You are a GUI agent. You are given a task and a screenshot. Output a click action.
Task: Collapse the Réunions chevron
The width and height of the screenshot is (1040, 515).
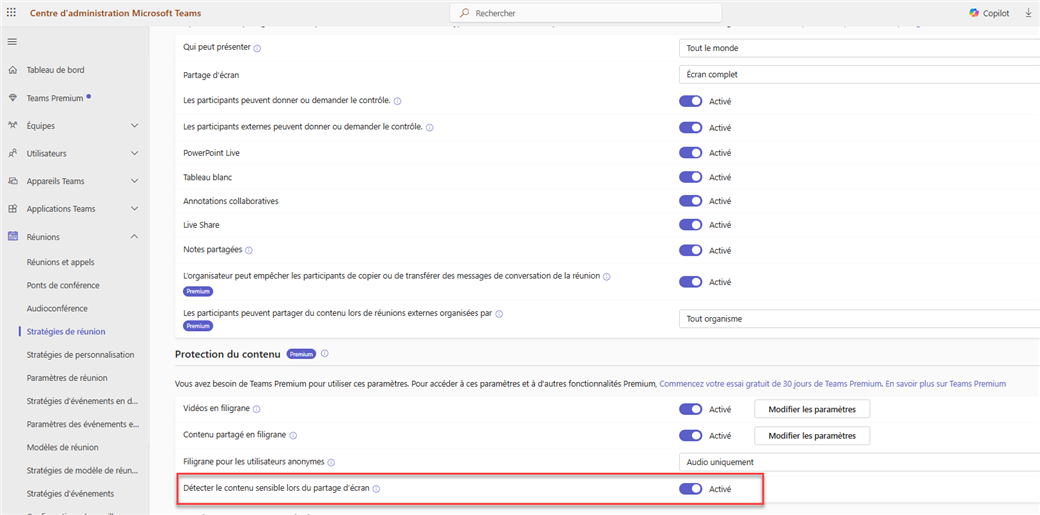click(135, 236)
